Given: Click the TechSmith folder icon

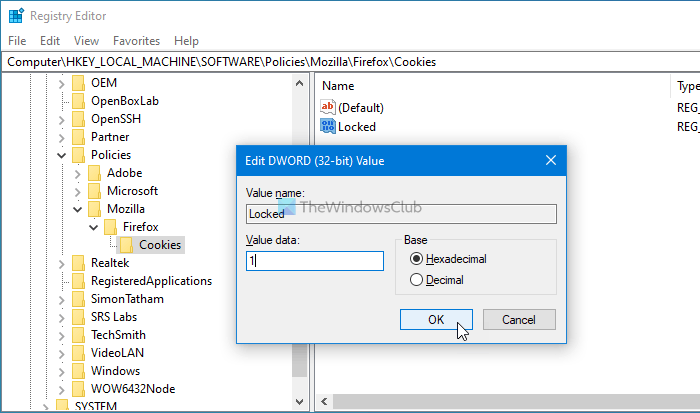Looking at the screenshot, I should (78, 335).
